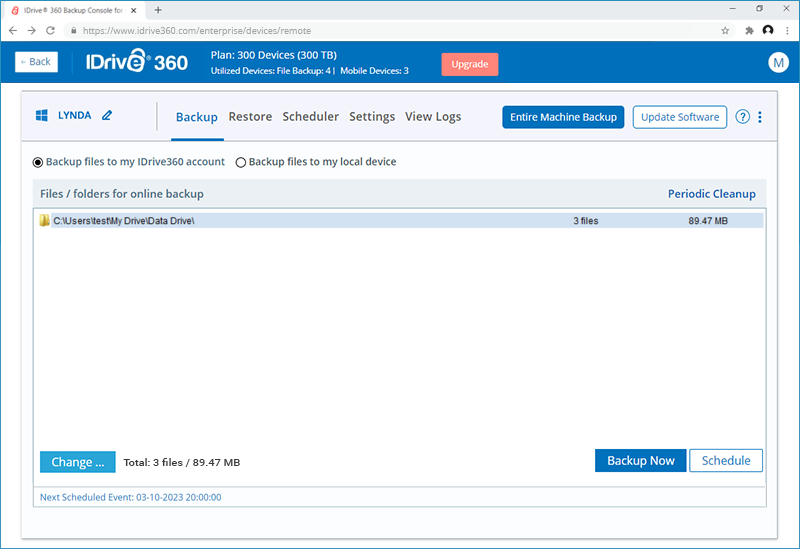800x549 pixels.
Task: Click the Plan: 300 Devices (300 TB) text
Action: coord(273,55)
